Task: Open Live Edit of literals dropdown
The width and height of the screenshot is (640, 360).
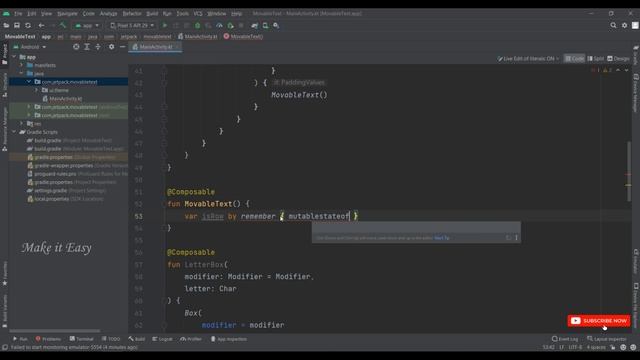Action: coord(528,59)
